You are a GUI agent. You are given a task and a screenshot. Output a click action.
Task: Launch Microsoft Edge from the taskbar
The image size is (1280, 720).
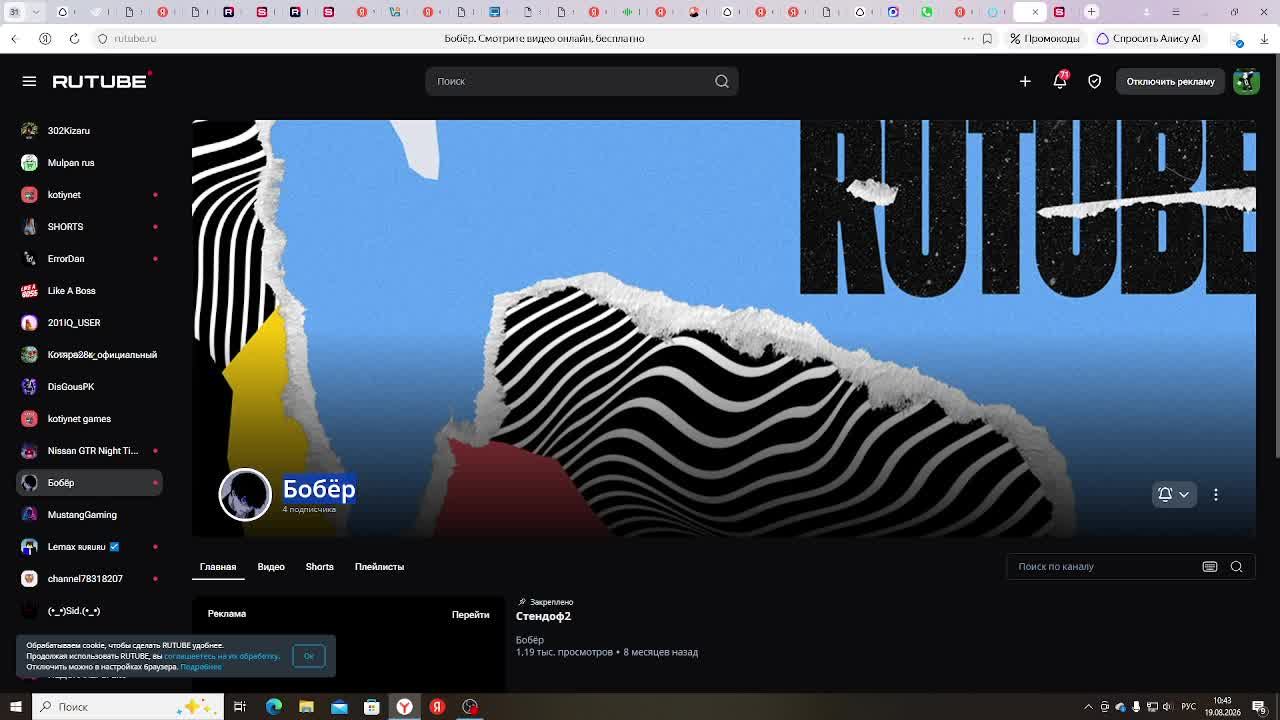pyautogui.click(x=273, y=707)
